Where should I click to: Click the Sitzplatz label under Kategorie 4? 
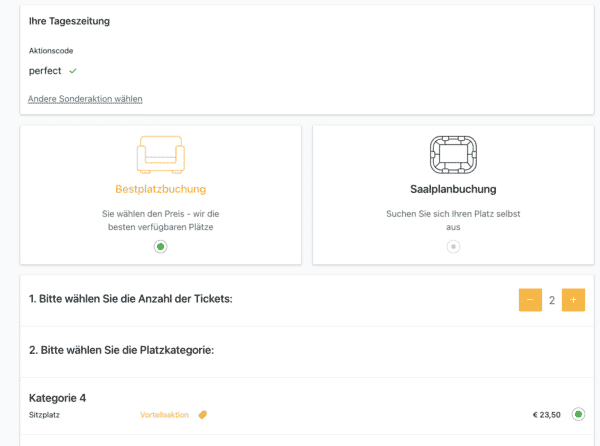[x=44, y=415]
